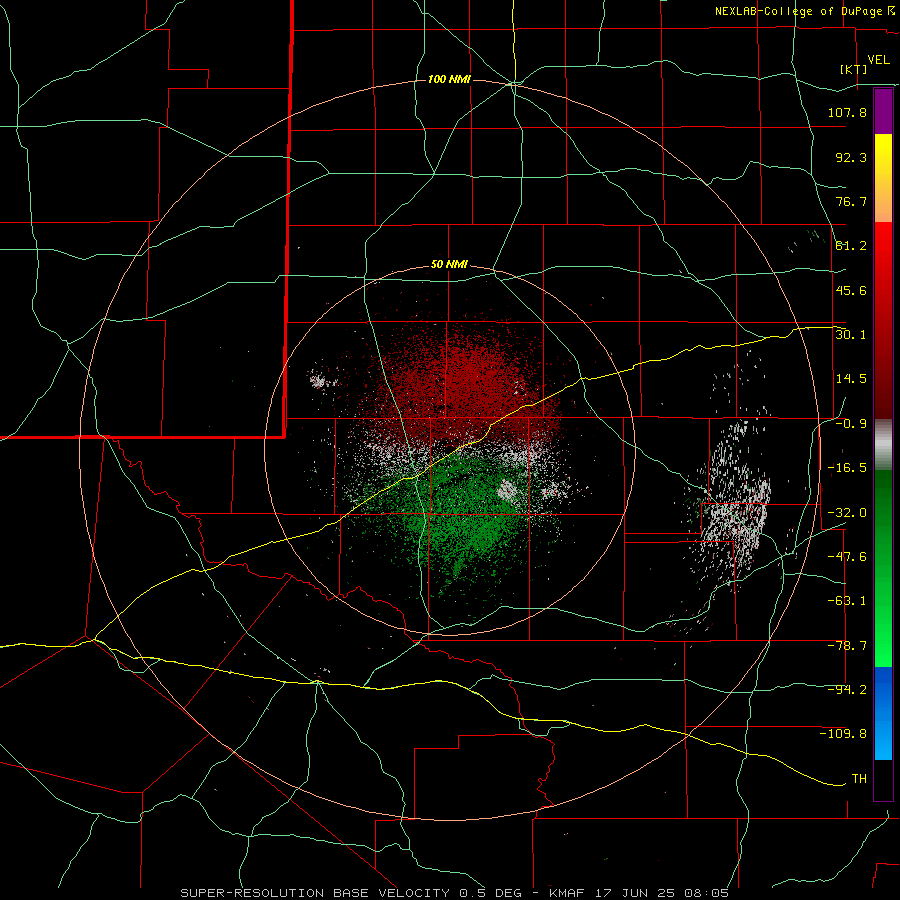The image size is (900, 900).
Task: Click the blue segment of color bar
Action: pyautogui.click(x=883, y=713)
